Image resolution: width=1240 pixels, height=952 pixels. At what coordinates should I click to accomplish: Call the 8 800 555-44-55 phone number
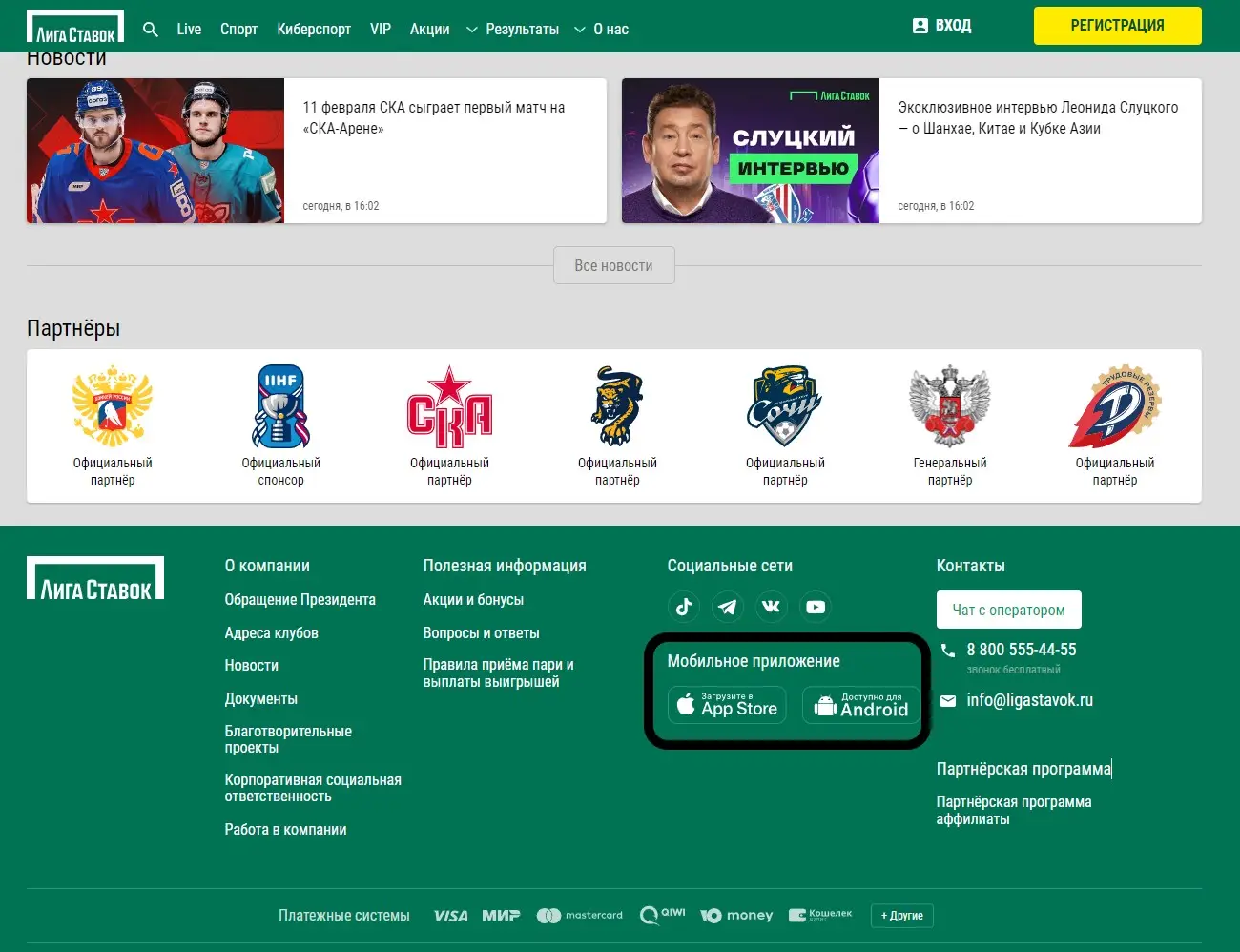1022,650
